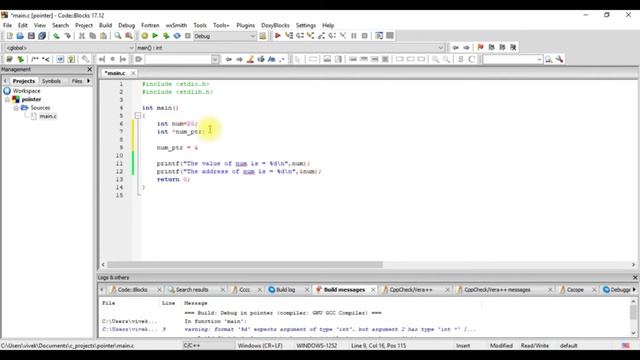Build and run the project
Screen dimensions: 640x360
pyautogui.click(x=166, y=36)
